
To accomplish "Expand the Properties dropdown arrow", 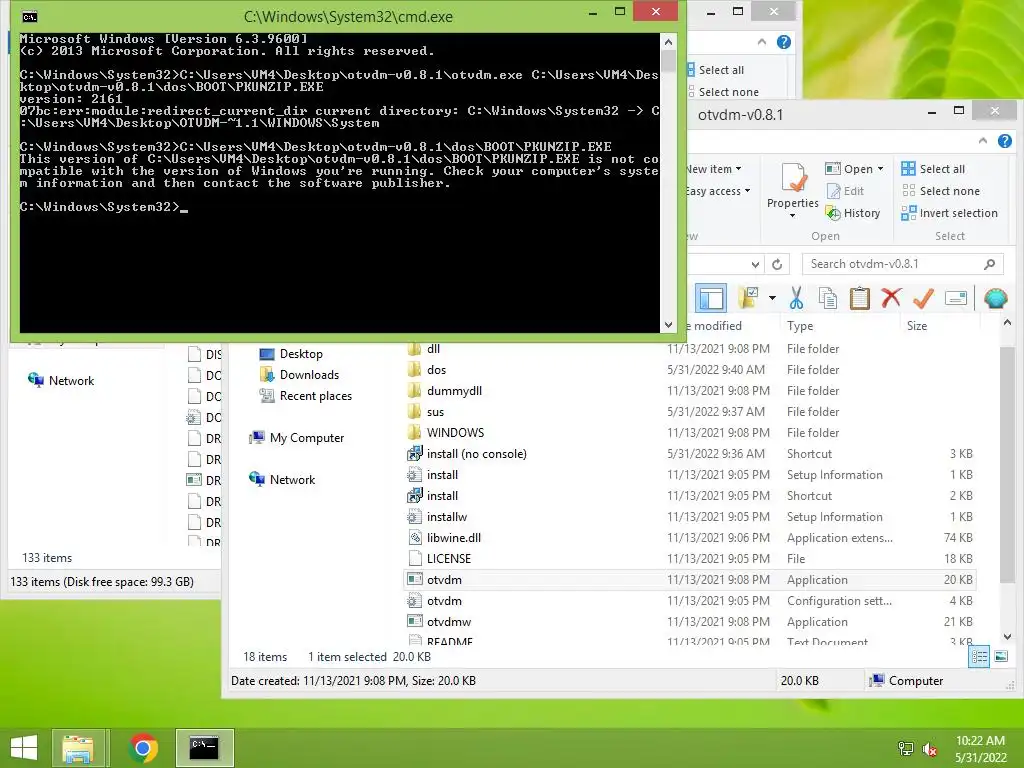I will (x=792, y=216).
